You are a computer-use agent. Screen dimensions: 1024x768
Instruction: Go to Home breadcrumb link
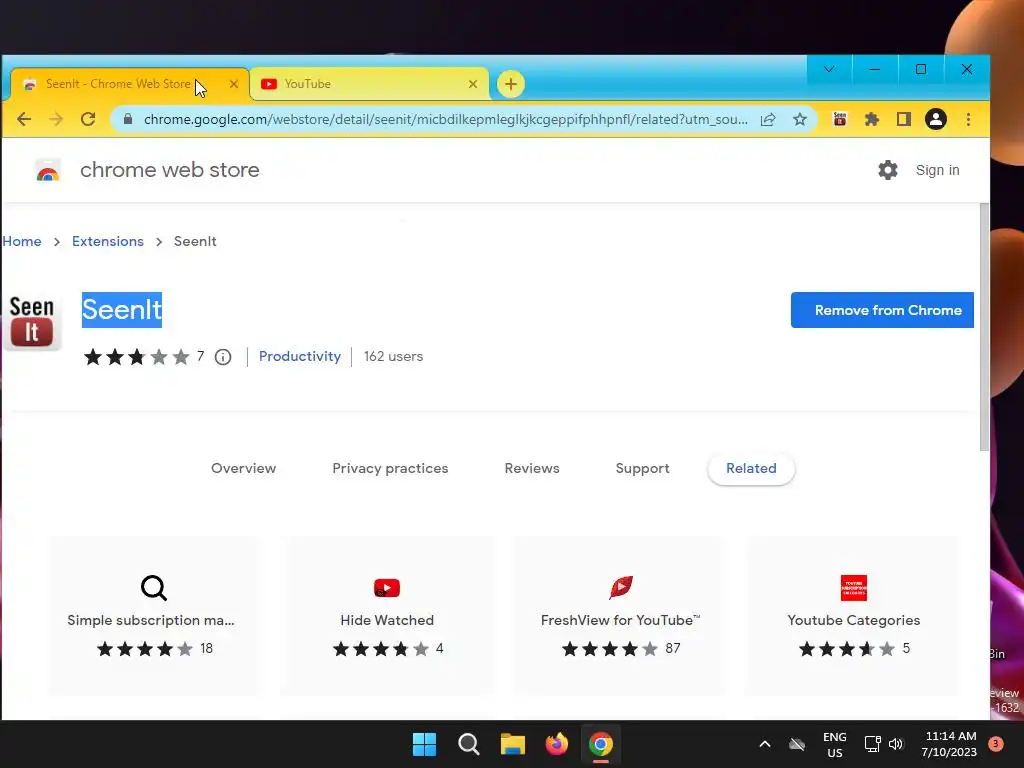(22, 242)
